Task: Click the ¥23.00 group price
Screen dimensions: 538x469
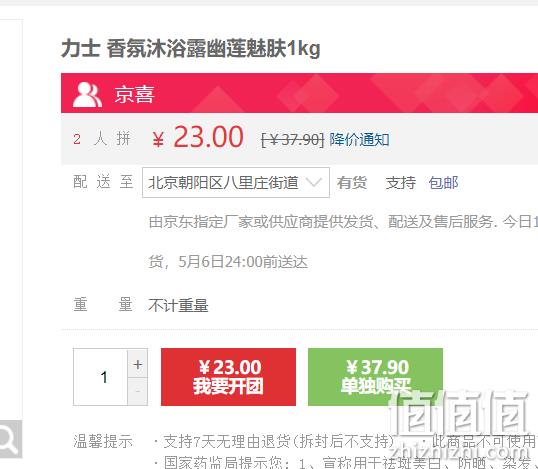Action: click(x=198, y=137)
